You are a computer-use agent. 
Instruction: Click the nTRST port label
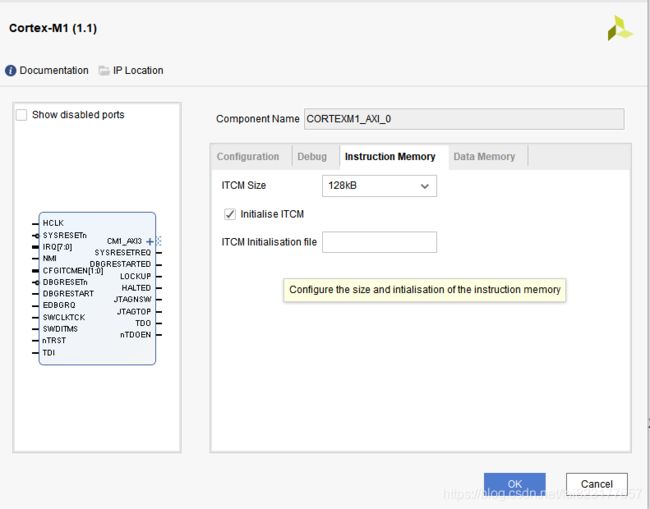[54, 340]
